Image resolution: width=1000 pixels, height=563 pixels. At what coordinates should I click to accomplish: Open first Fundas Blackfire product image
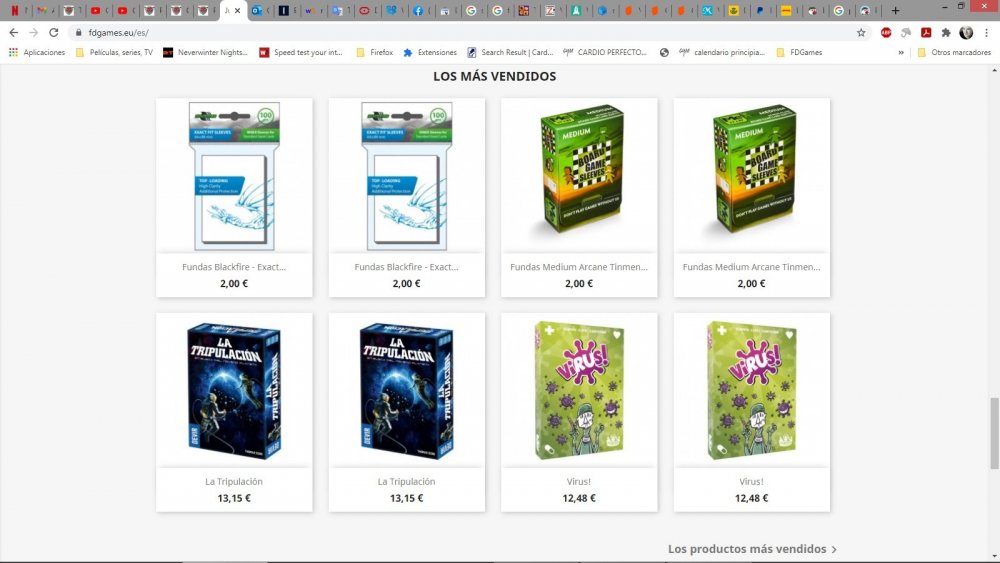click(234, 175)
